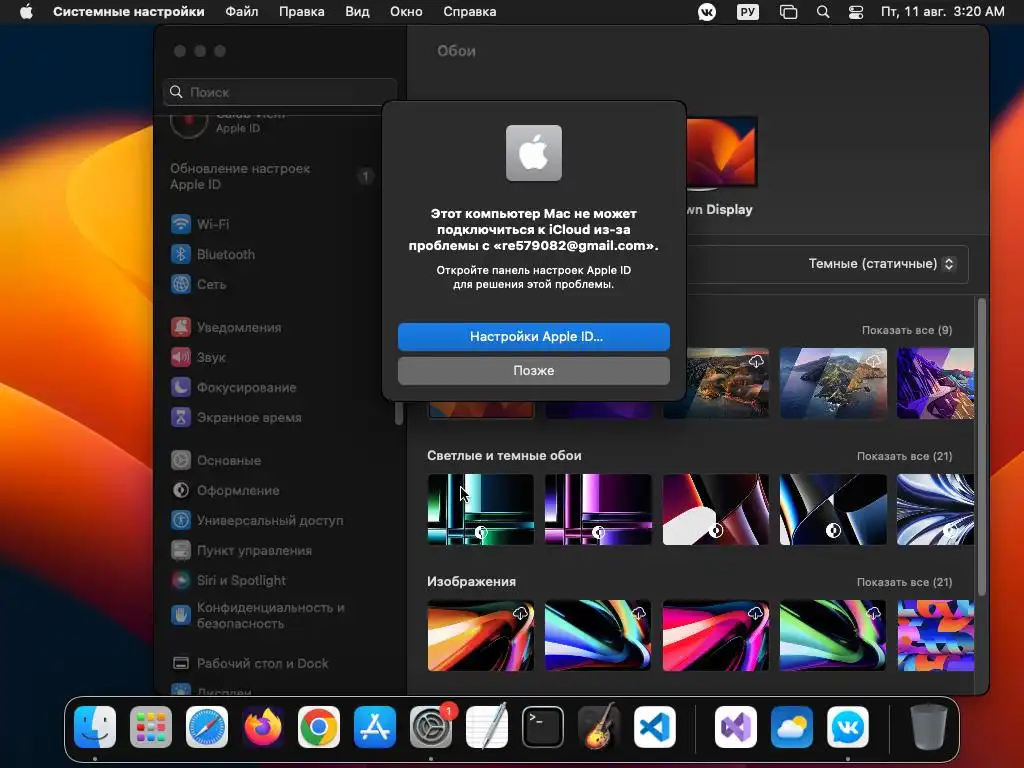
Task: Open Weather app from the Dock
Action: click(792, 727)
